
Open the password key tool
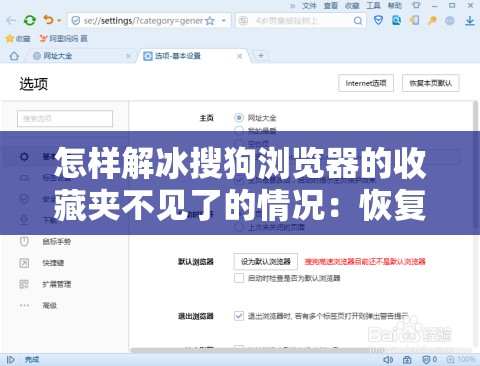pos(432,21)
